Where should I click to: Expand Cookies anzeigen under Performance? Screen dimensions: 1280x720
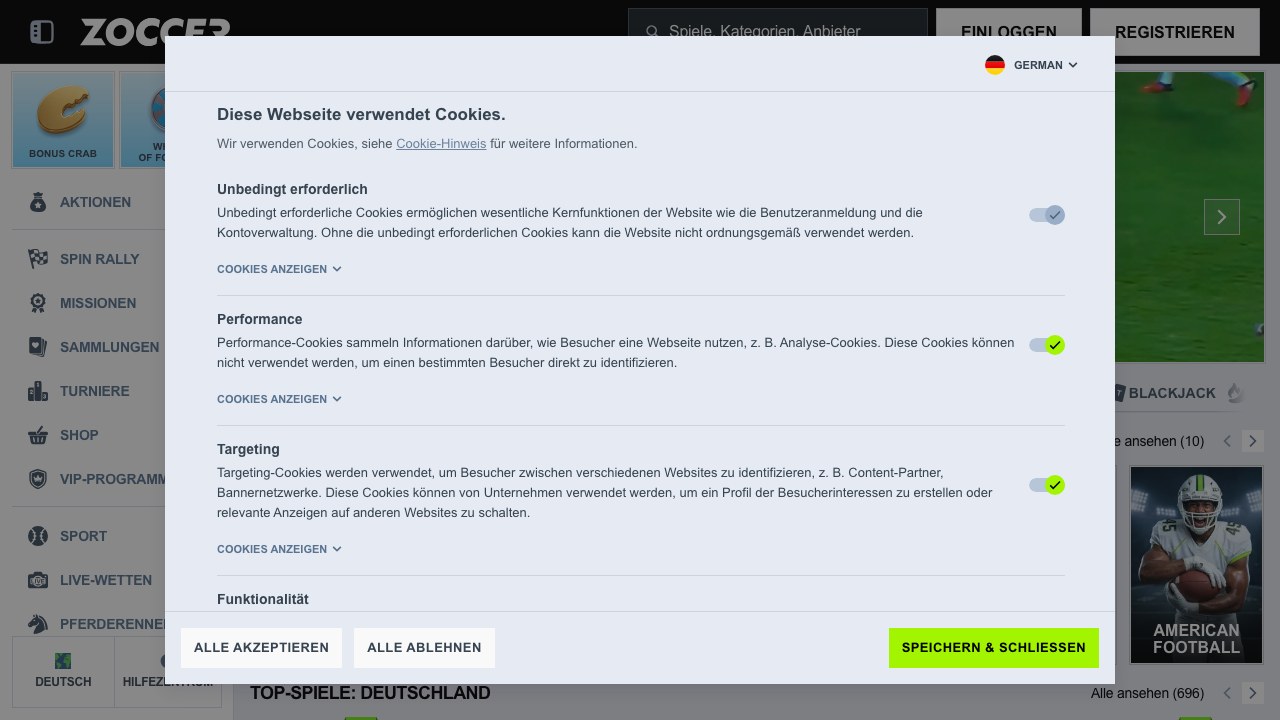coord(279,399)
